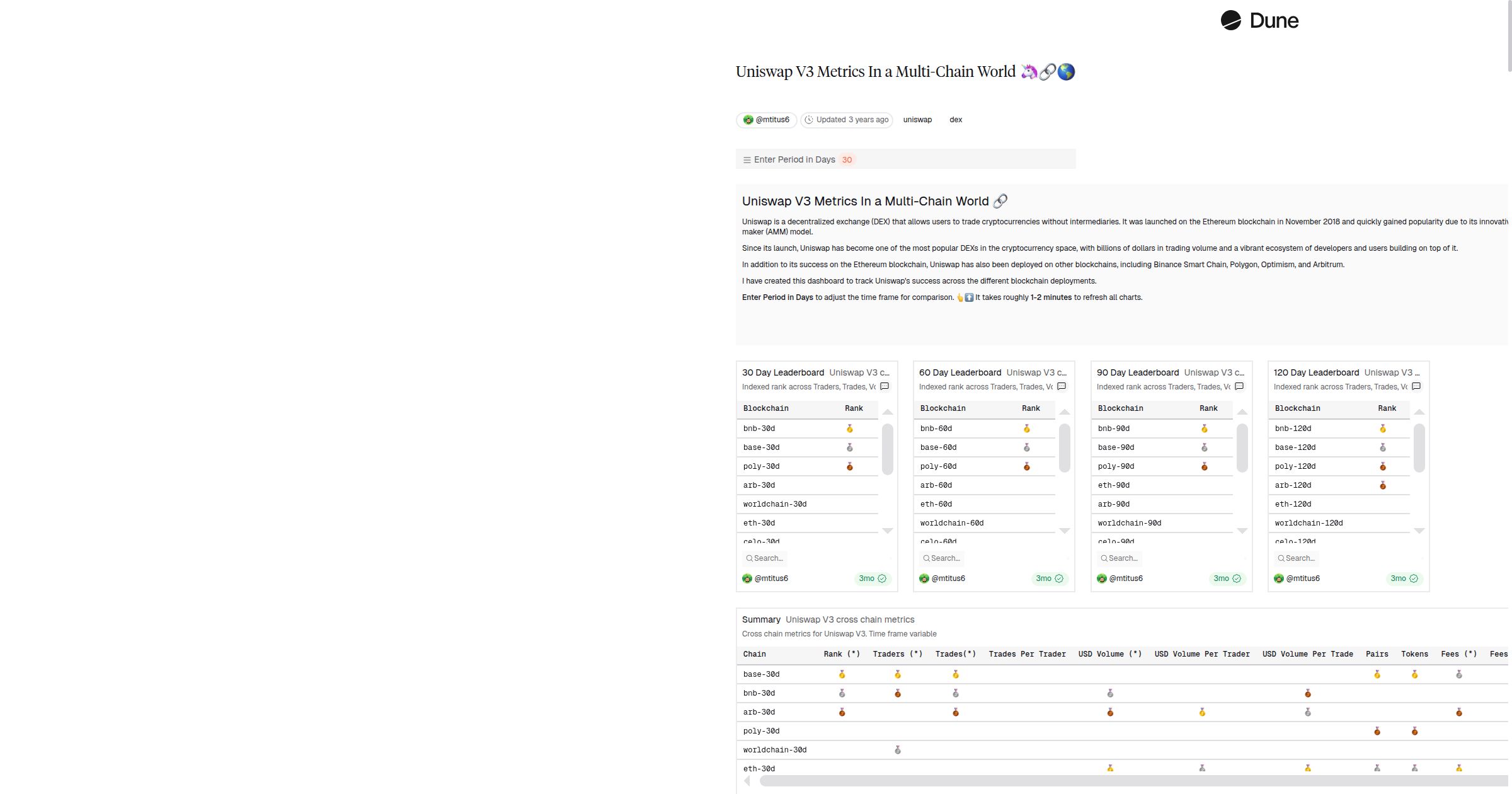Open comments on the 90 Day Leaderboard
Viewport: 1512px width, 794px height.
tap(1239, 386)
